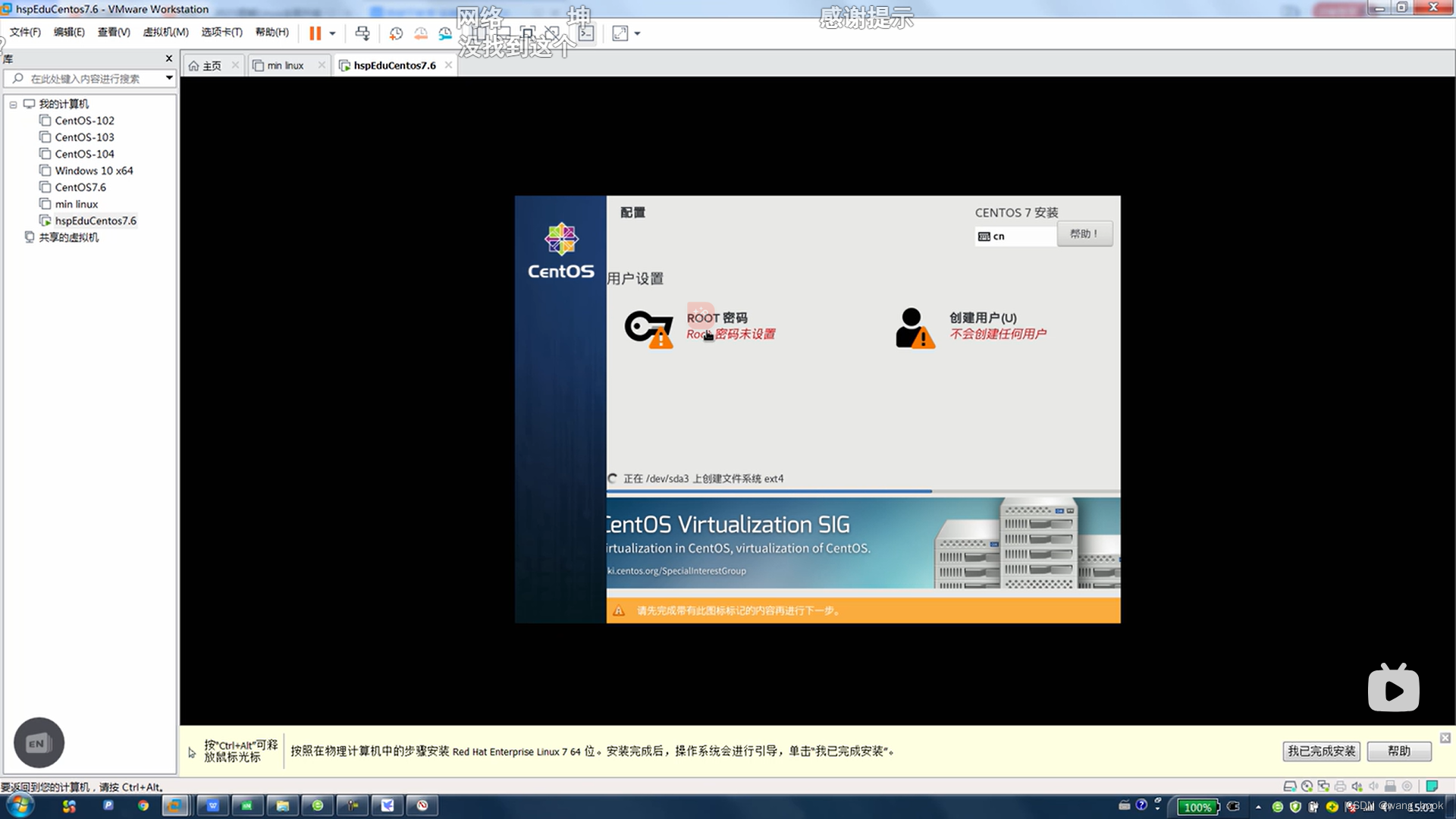Click the 100% battery indicator

click(x=1197, y=807)
